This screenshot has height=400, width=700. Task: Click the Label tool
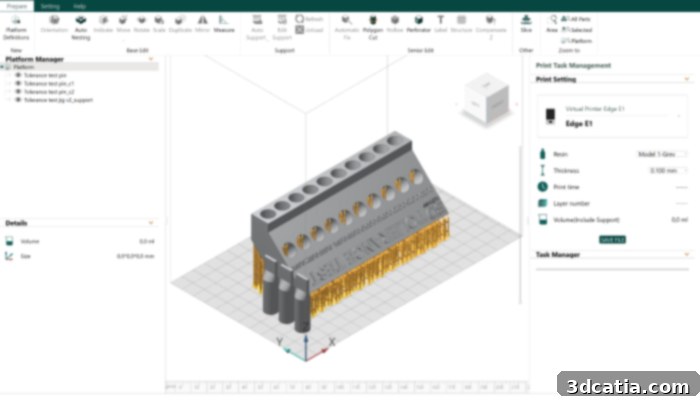point(441,24)
